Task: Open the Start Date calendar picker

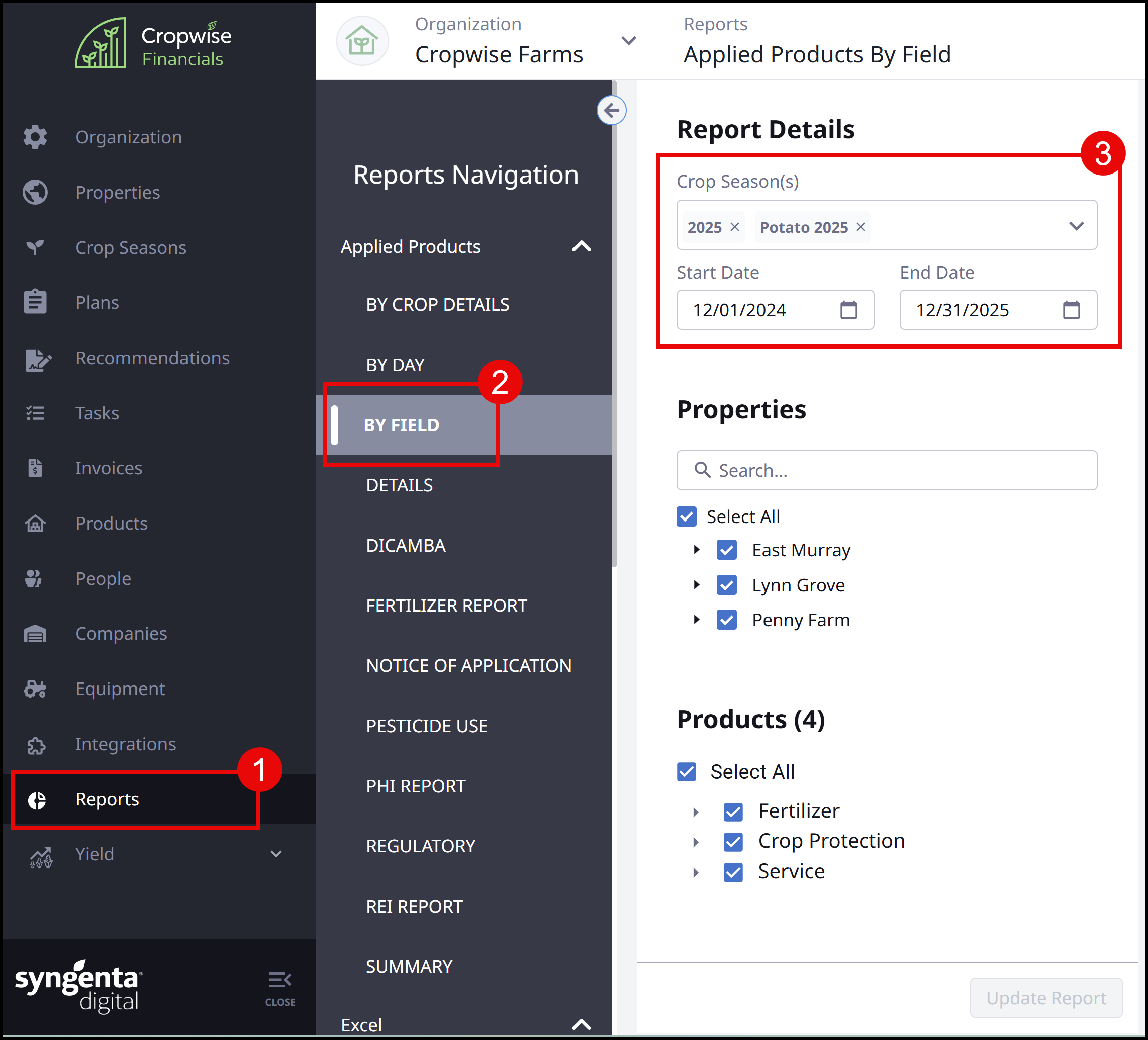Action: [848, 310]
